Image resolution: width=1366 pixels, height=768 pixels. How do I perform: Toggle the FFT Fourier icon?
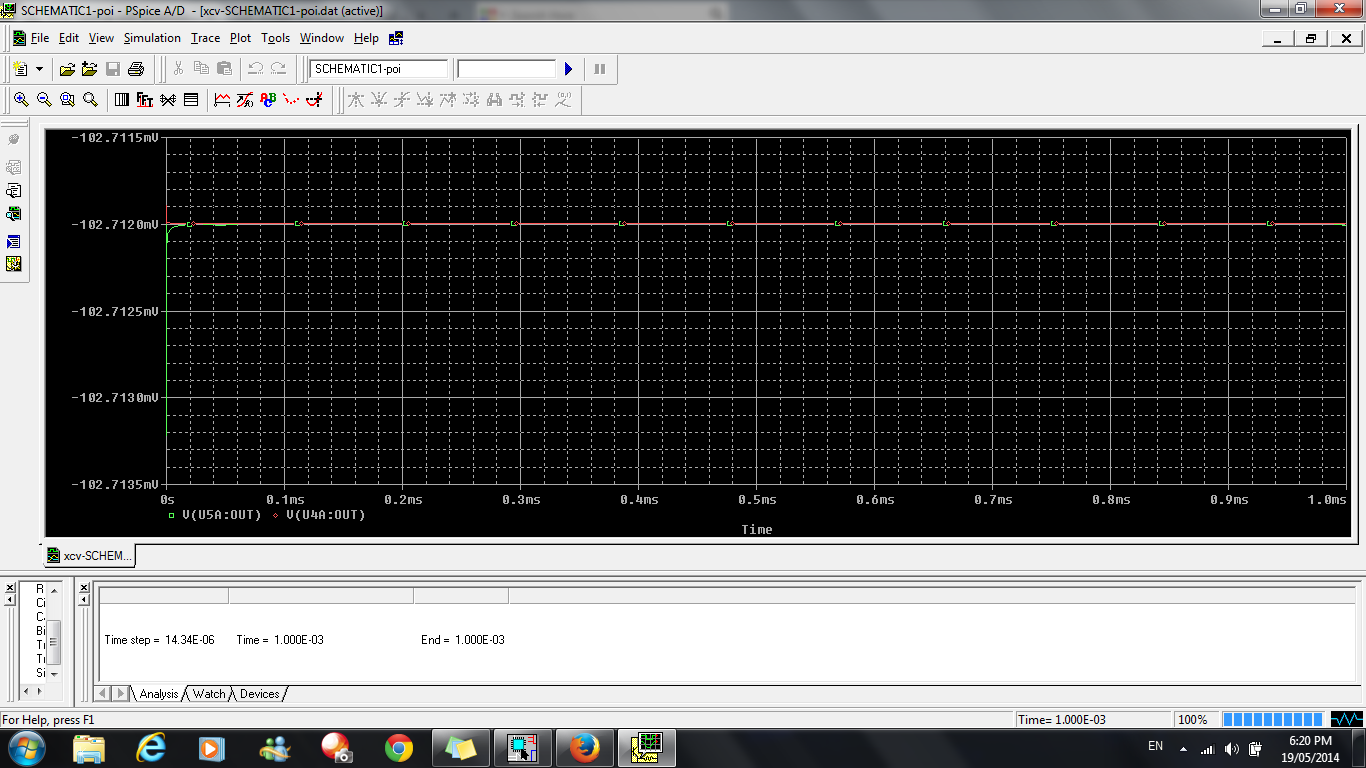coord(145,100)
